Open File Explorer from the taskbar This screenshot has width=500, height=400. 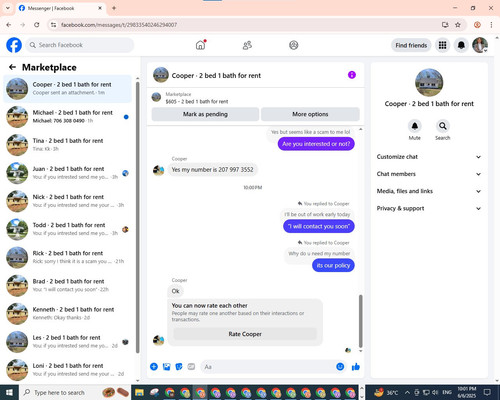point(139,393)
